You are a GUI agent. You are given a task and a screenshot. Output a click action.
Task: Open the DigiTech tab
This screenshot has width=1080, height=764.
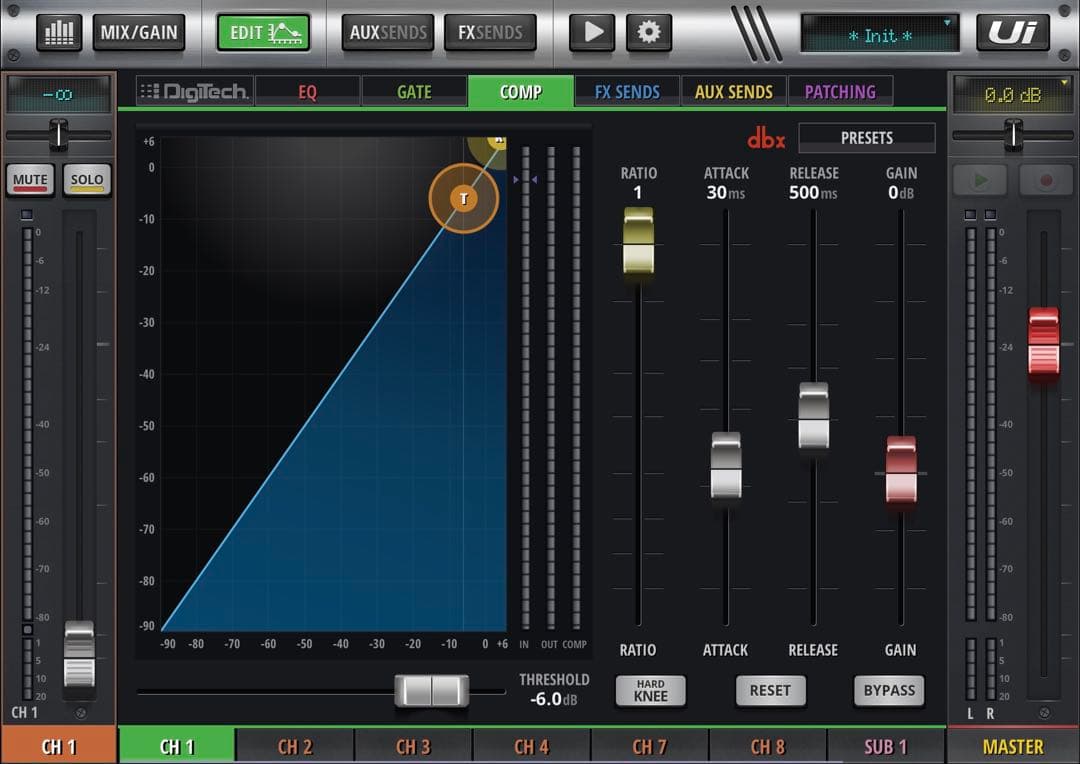195,91
